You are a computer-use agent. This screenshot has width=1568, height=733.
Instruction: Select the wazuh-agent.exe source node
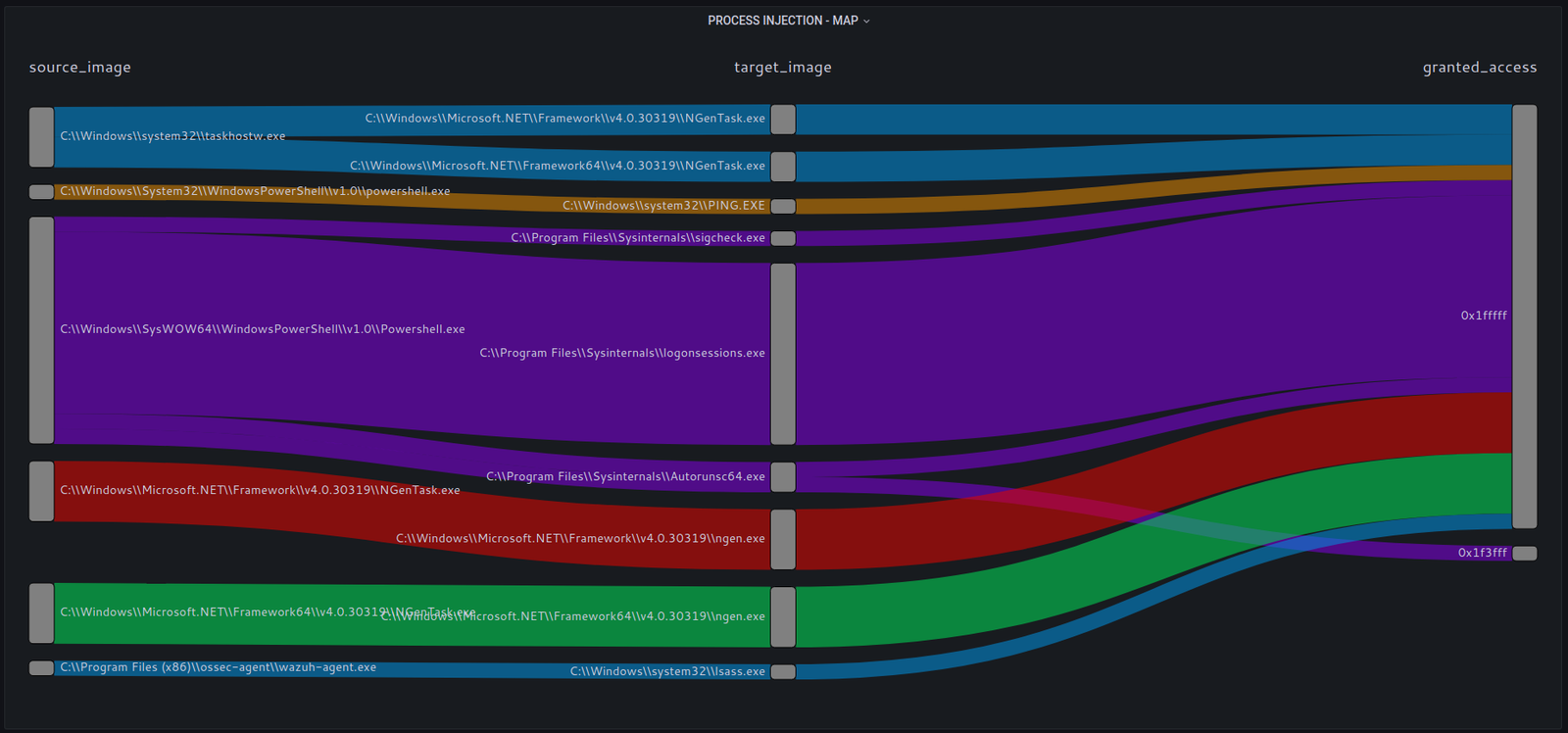click(41, 668)
